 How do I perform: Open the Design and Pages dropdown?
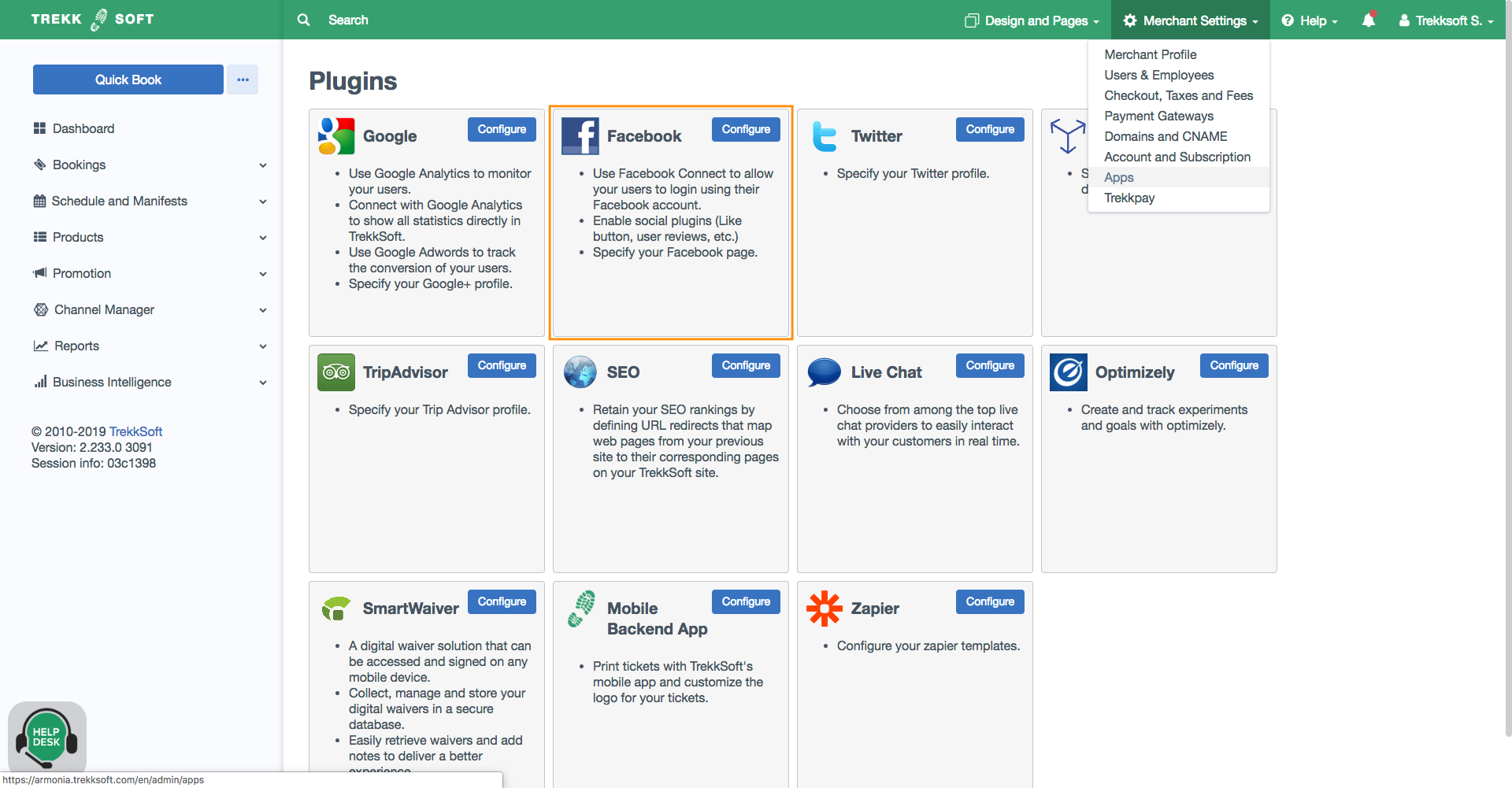point(1032,20)
